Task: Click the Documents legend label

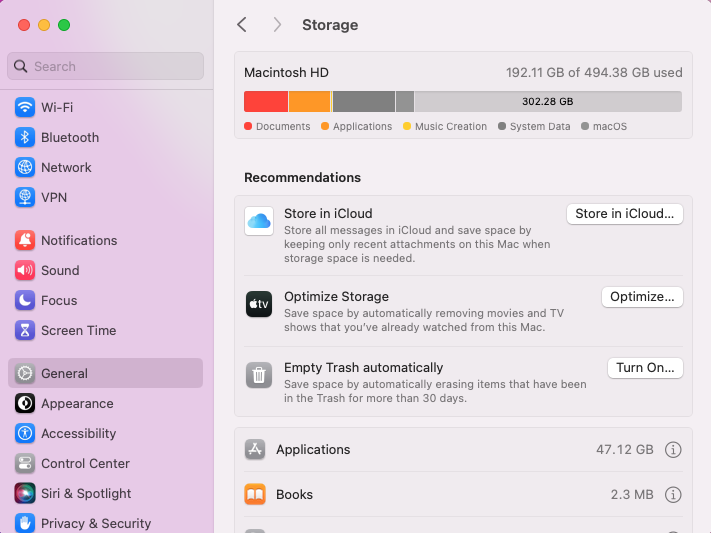Action: (283, 127)
